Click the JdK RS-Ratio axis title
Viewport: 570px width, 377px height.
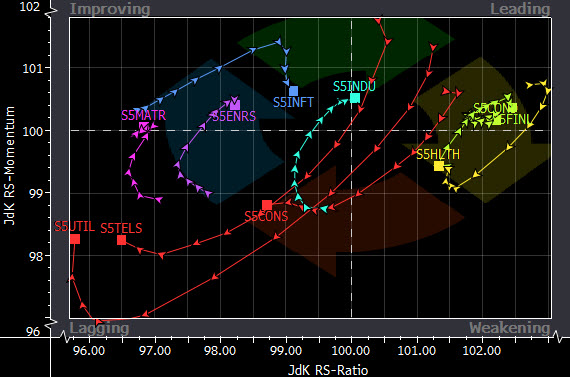(328, 370)
